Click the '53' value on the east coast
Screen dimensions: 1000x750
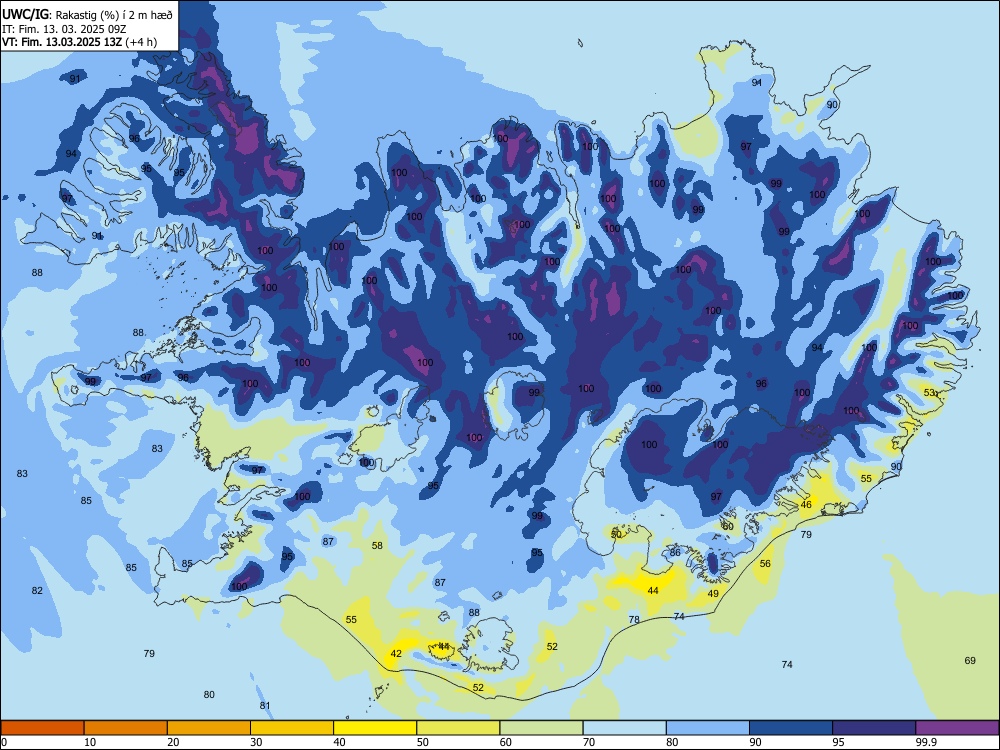tap(930, 392)
